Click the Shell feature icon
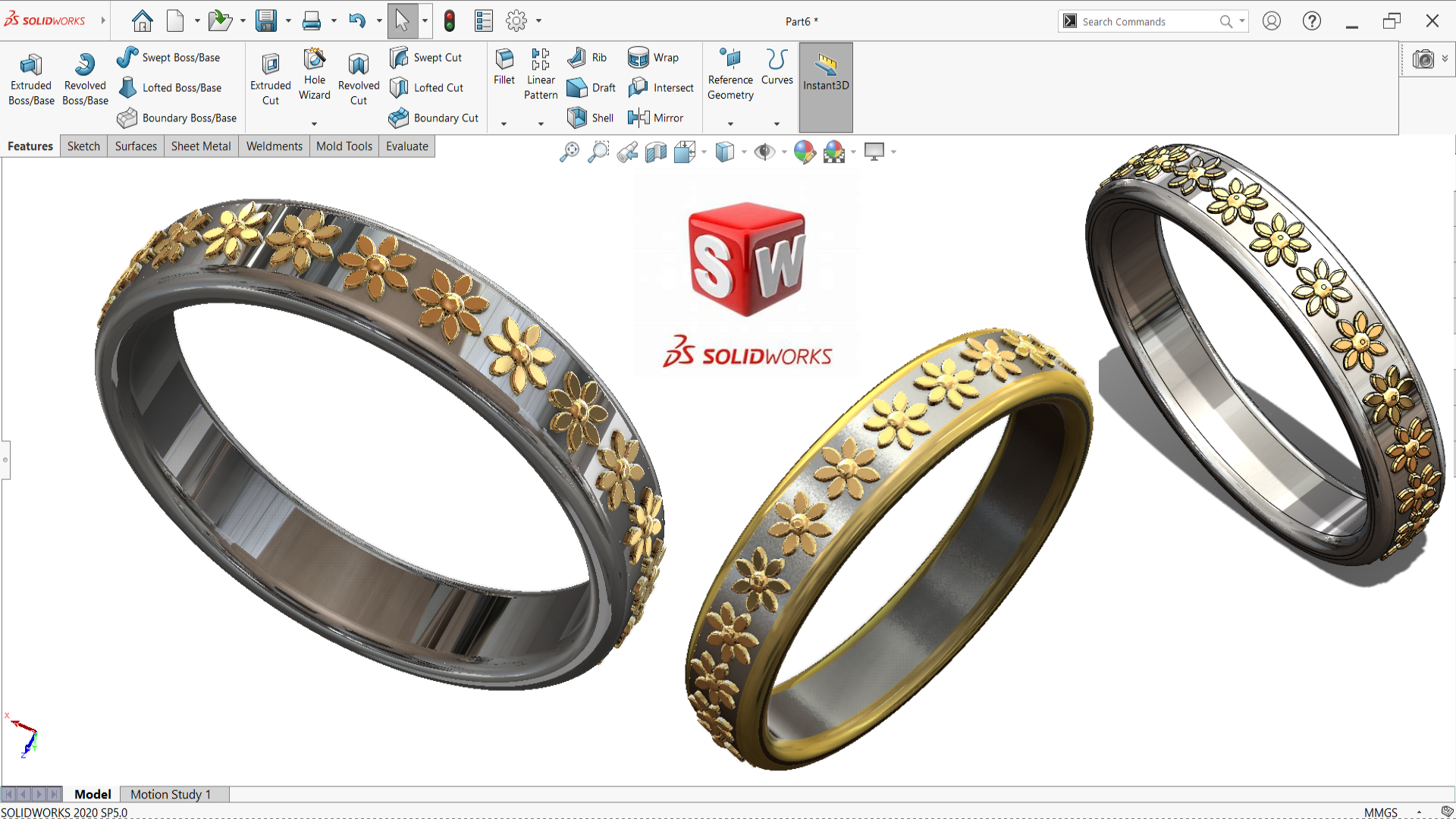Image resolution: width=1456 pixels, height=819 pixels. coord(591,118)
